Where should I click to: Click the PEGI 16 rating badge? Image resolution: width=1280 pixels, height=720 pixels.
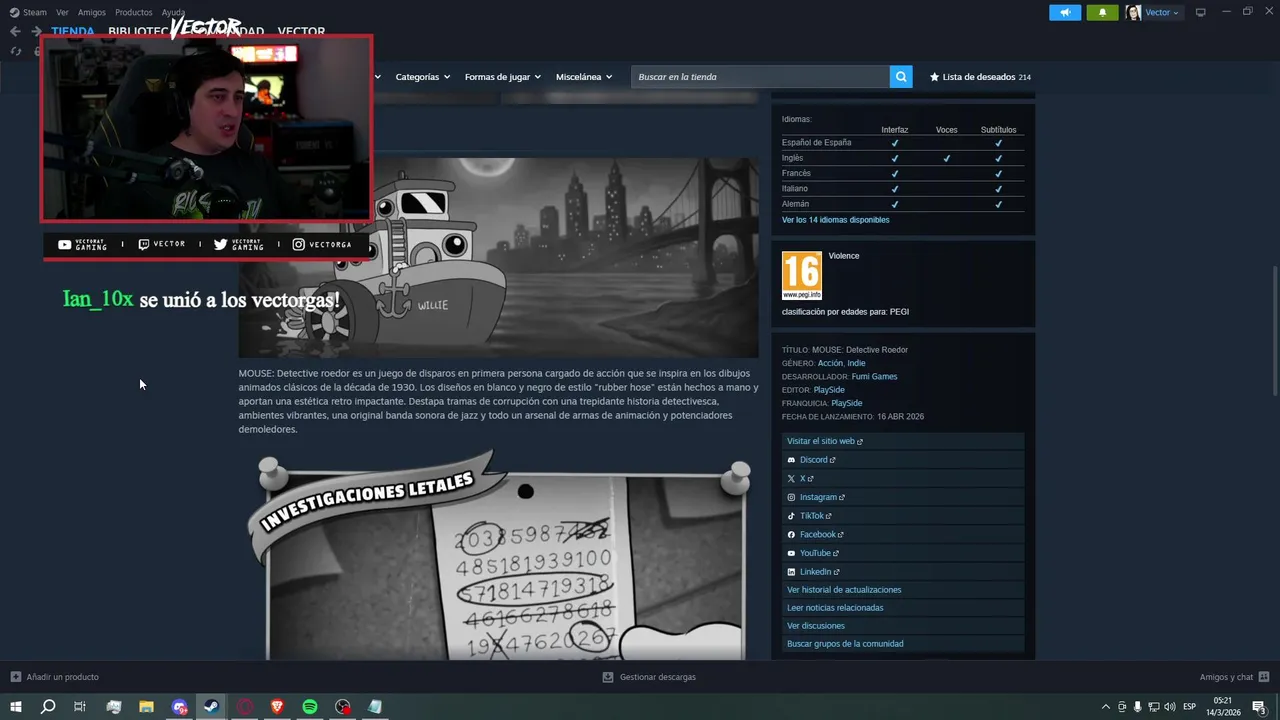(801, 275)
